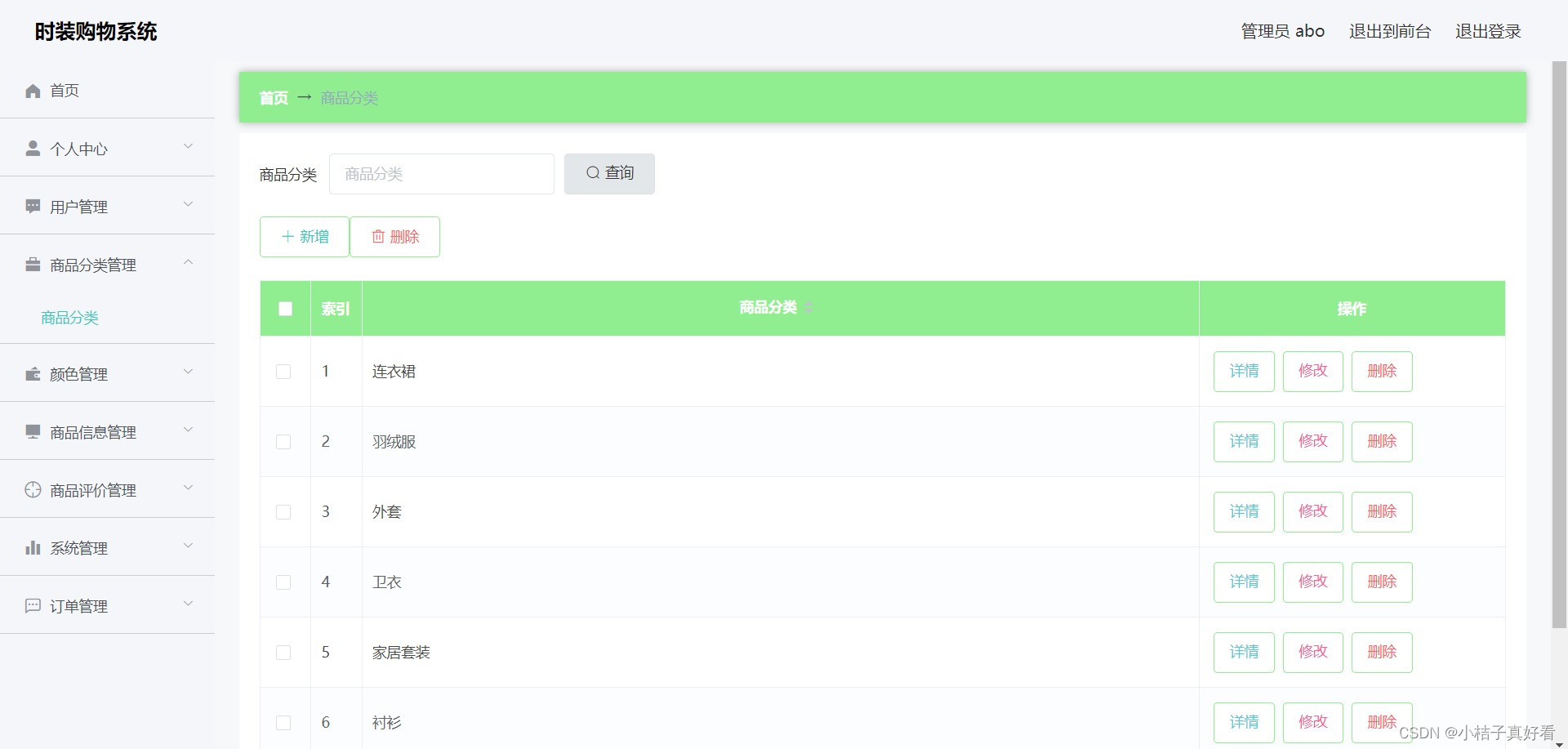Open the 首页 sidebar menu item

[107, 90]
